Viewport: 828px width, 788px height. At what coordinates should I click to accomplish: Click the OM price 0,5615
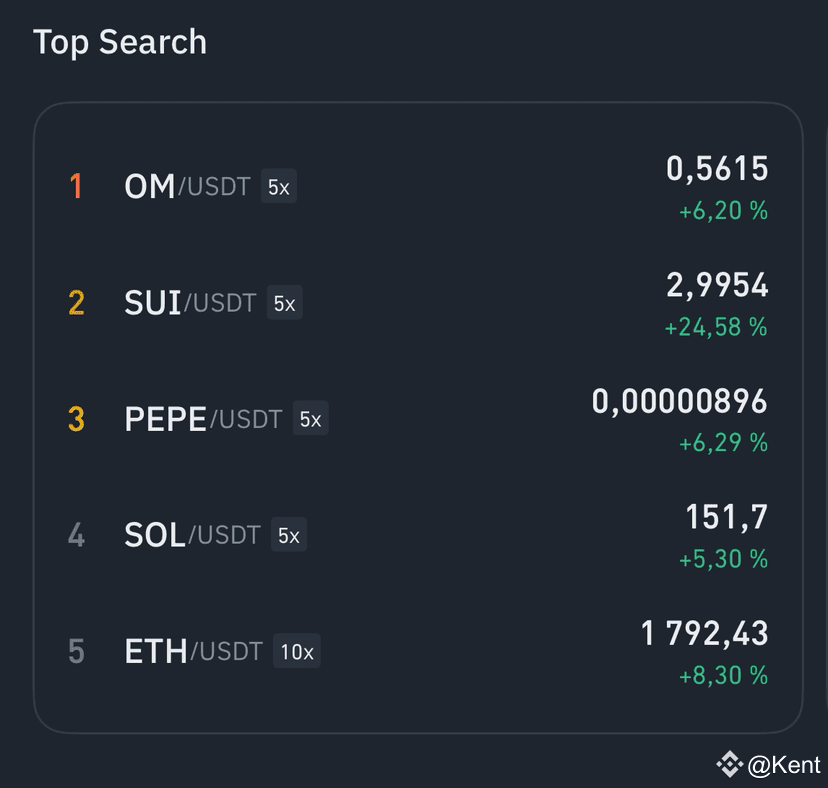[x=717, y=169]
